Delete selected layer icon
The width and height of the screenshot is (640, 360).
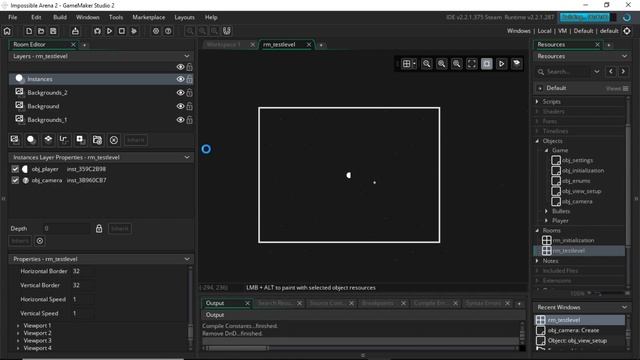(x=114, y=140)
